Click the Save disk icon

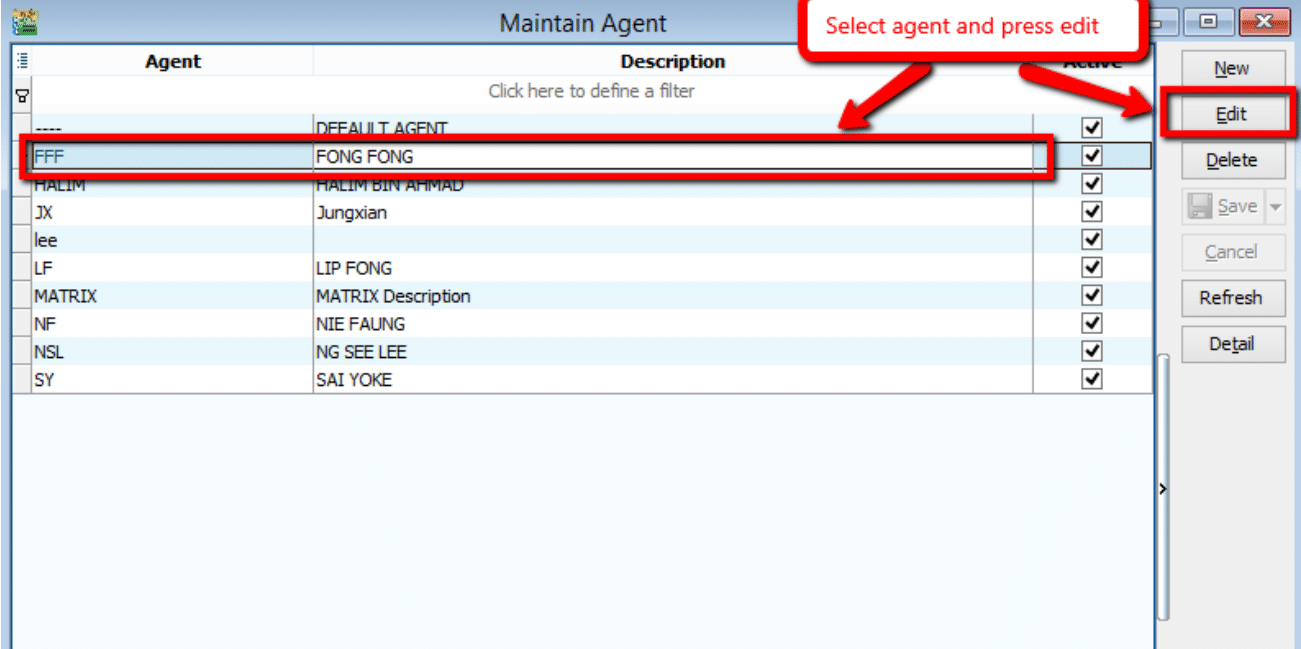point(1200,206)
